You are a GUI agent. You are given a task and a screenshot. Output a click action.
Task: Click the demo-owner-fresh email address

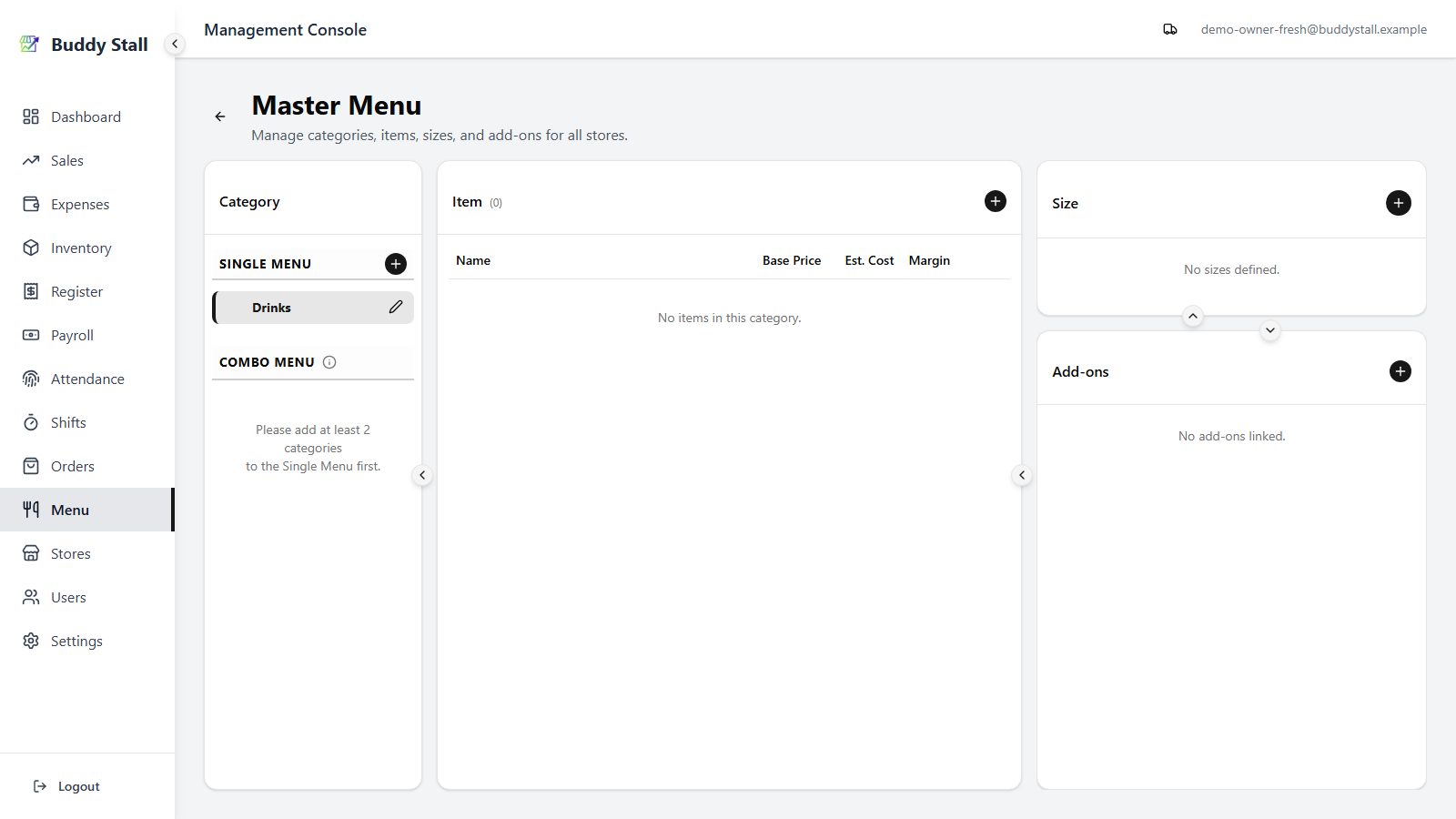click(1313, 29)
